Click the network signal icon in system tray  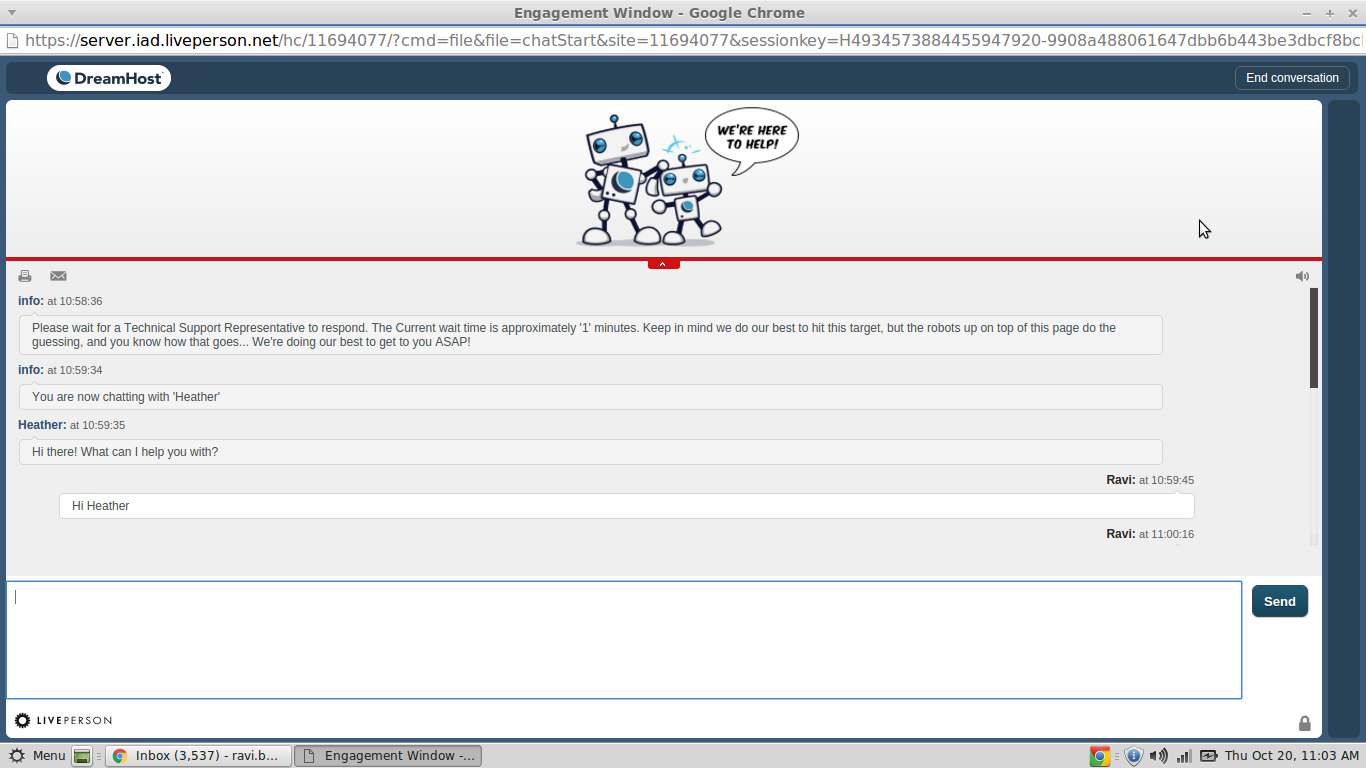tap(1182, 756)
